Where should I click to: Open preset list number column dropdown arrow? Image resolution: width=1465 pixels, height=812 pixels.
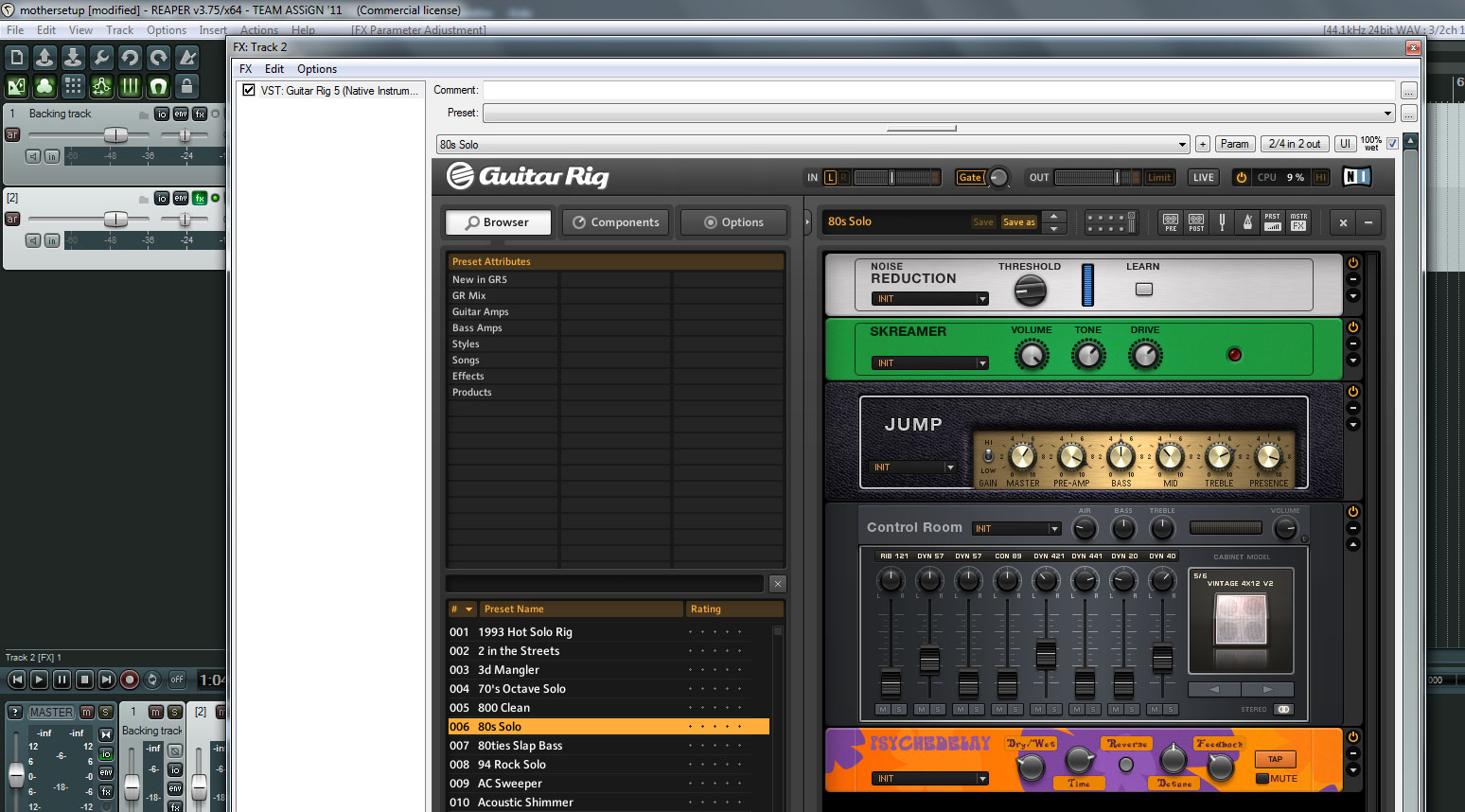point(468,609)
